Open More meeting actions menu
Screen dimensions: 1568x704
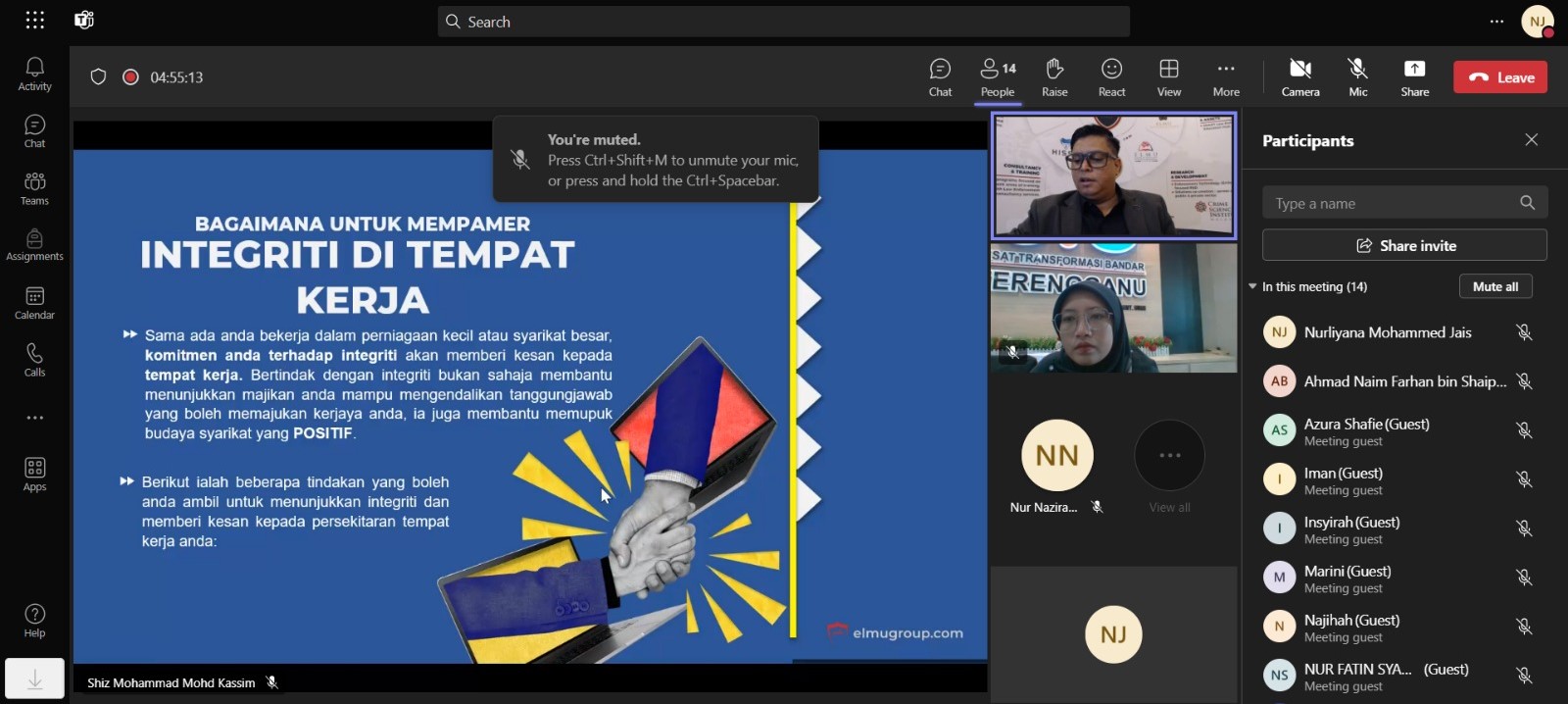(x=1226, y=76)
